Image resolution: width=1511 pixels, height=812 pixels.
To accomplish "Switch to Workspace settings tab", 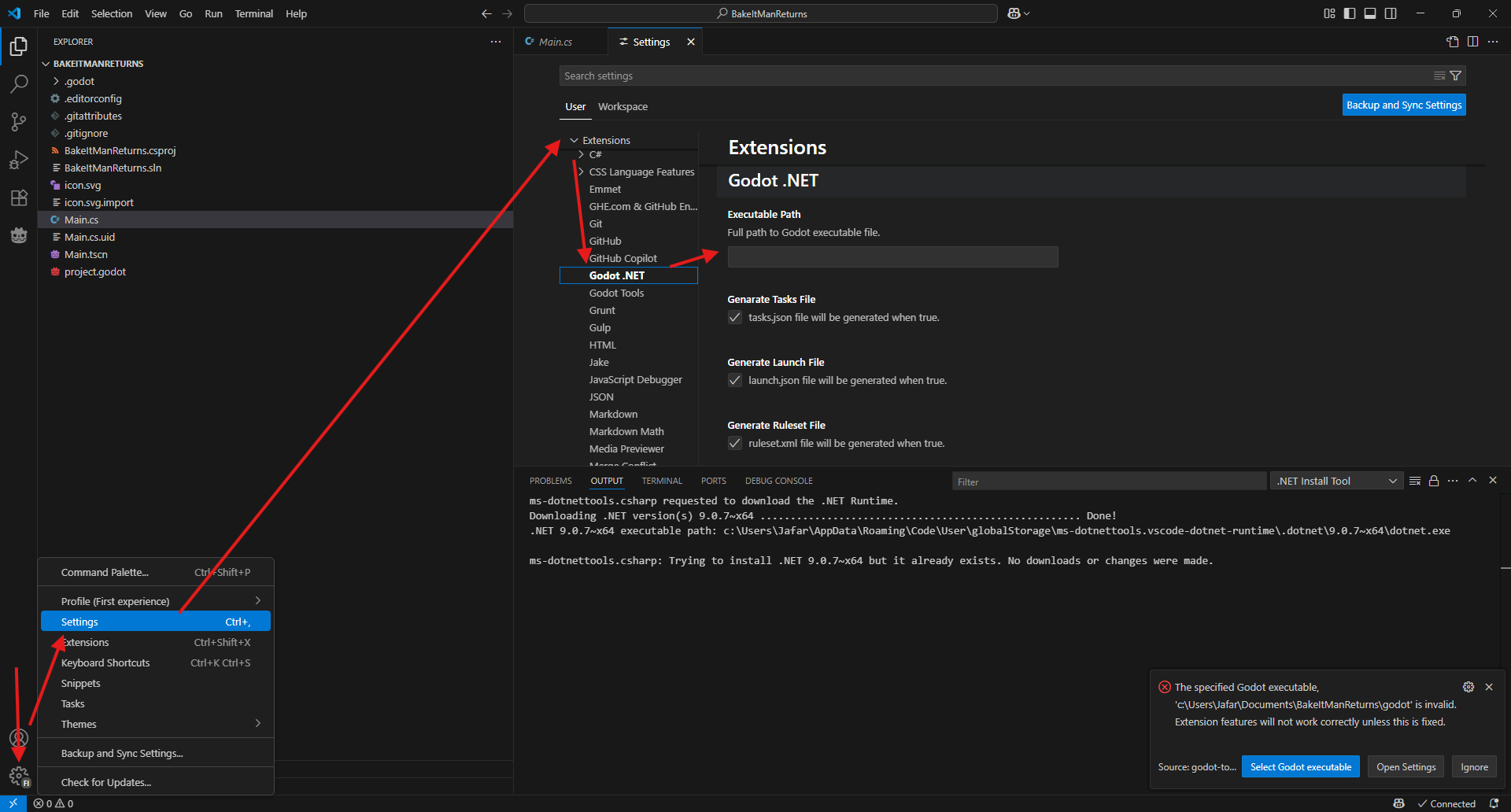I will (623, 106).
